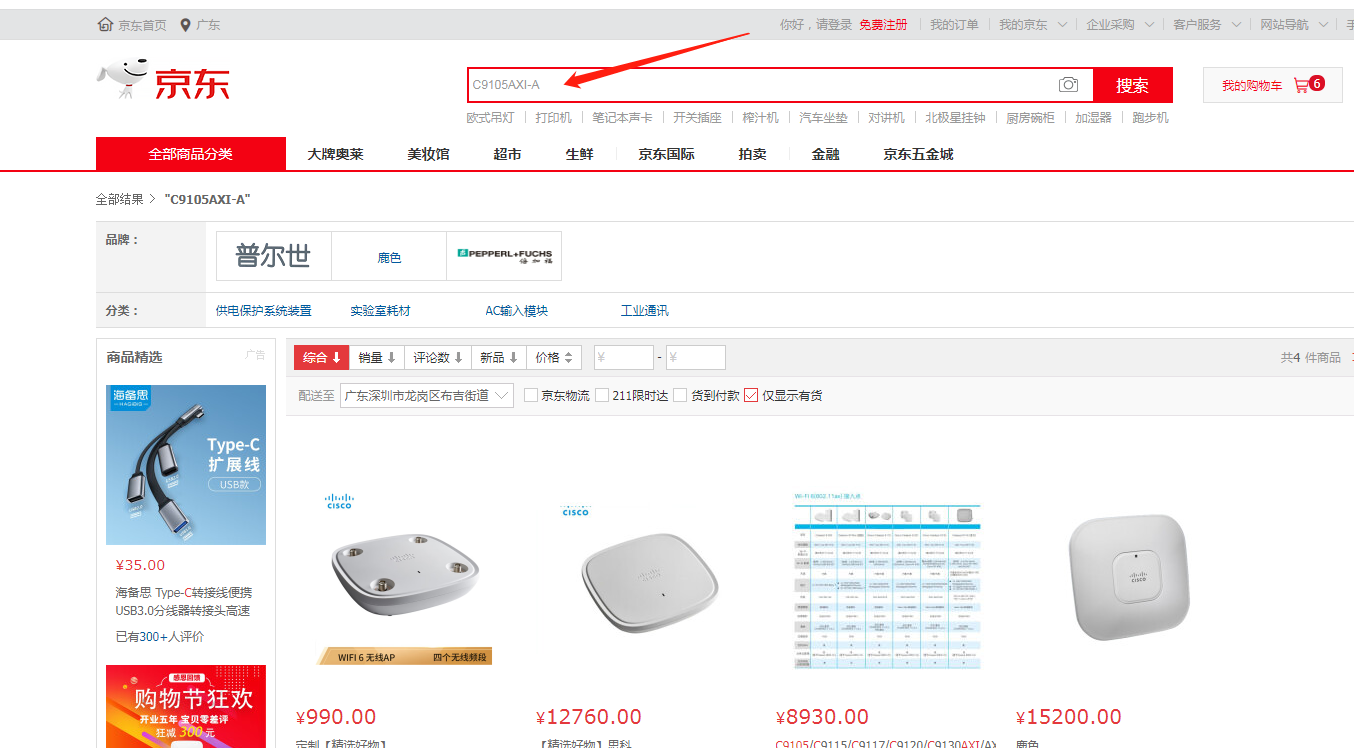Enable the 京东物流 checkbox
The width and height of the screenshot is (1354, 748).
click(531, 395)
